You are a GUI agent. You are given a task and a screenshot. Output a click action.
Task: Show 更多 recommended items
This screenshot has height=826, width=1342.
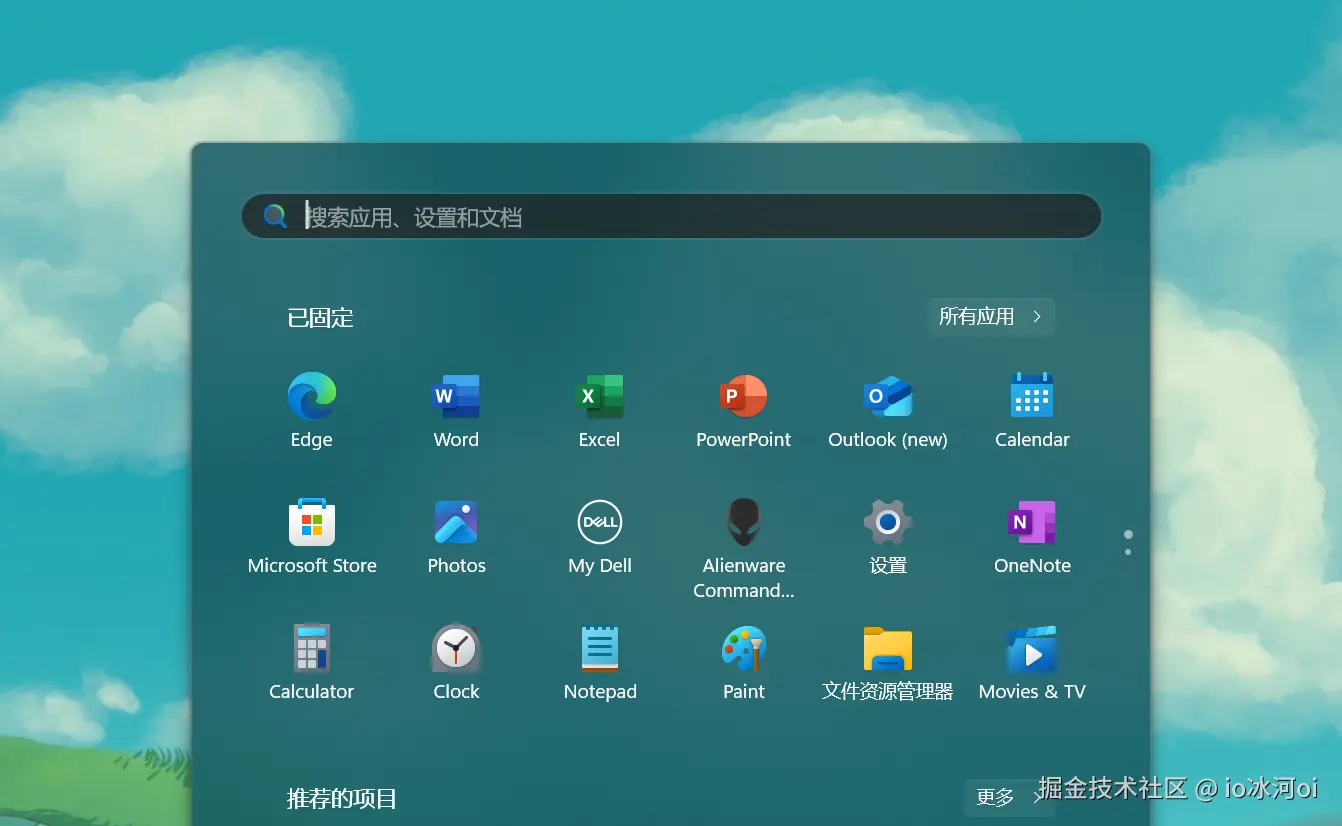pyautogui.click(x=1009, y=797)
